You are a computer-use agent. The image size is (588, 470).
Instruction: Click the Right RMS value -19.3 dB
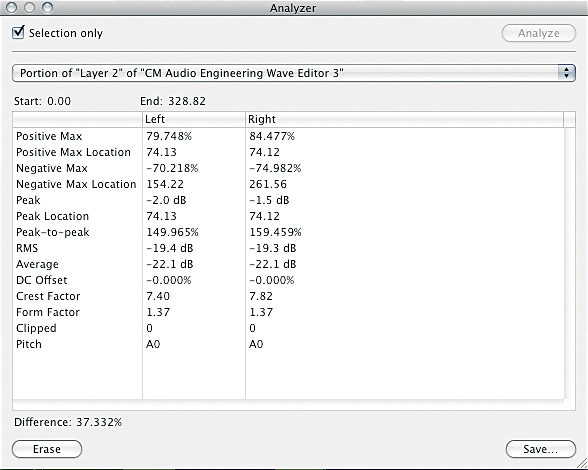pos(273,248)
